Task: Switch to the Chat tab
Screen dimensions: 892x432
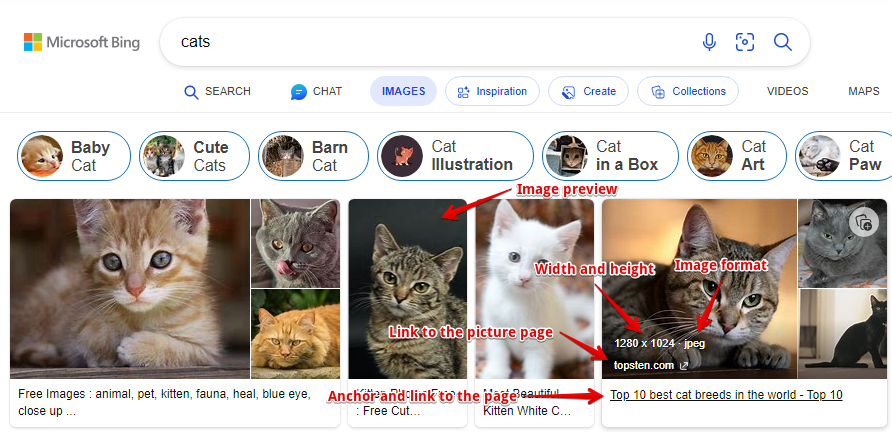Action: [x=316, y=91]
